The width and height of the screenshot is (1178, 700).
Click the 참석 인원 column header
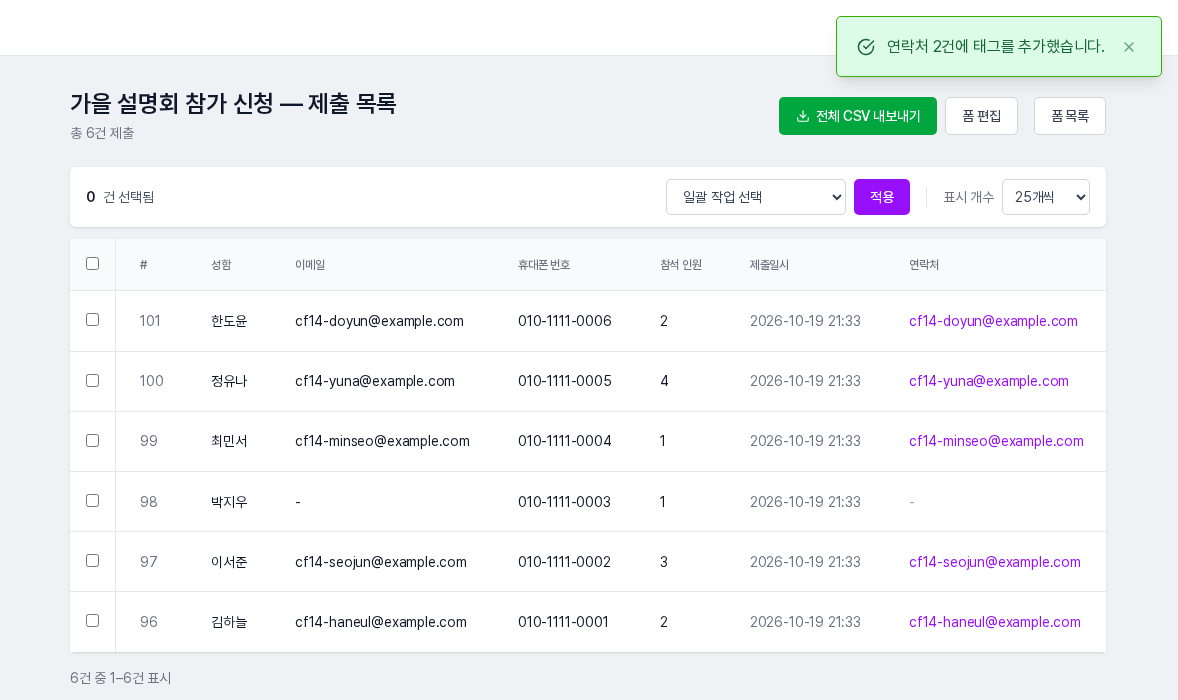click(681, 264)
